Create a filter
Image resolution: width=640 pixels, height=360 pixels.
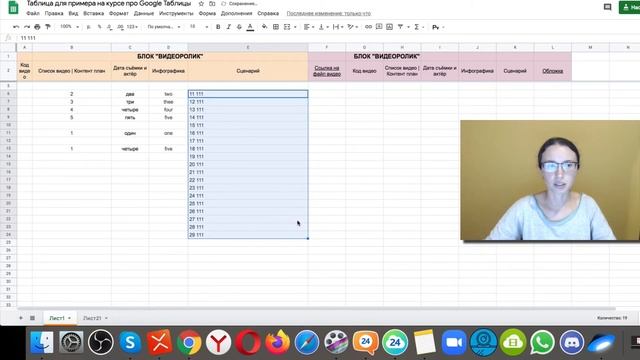(400, 27)
